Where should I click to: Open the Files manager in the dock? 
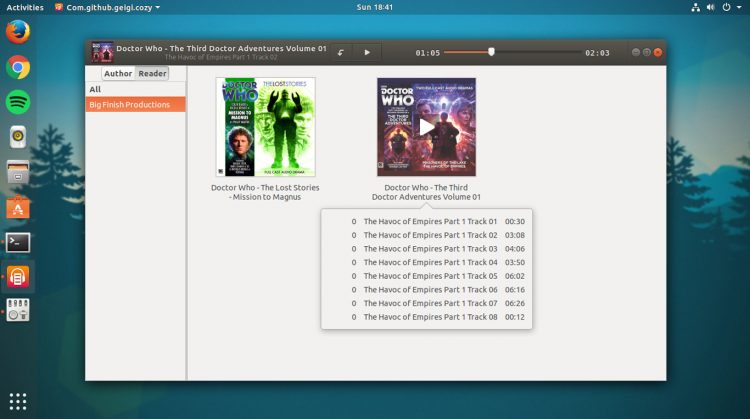point(18,172)
